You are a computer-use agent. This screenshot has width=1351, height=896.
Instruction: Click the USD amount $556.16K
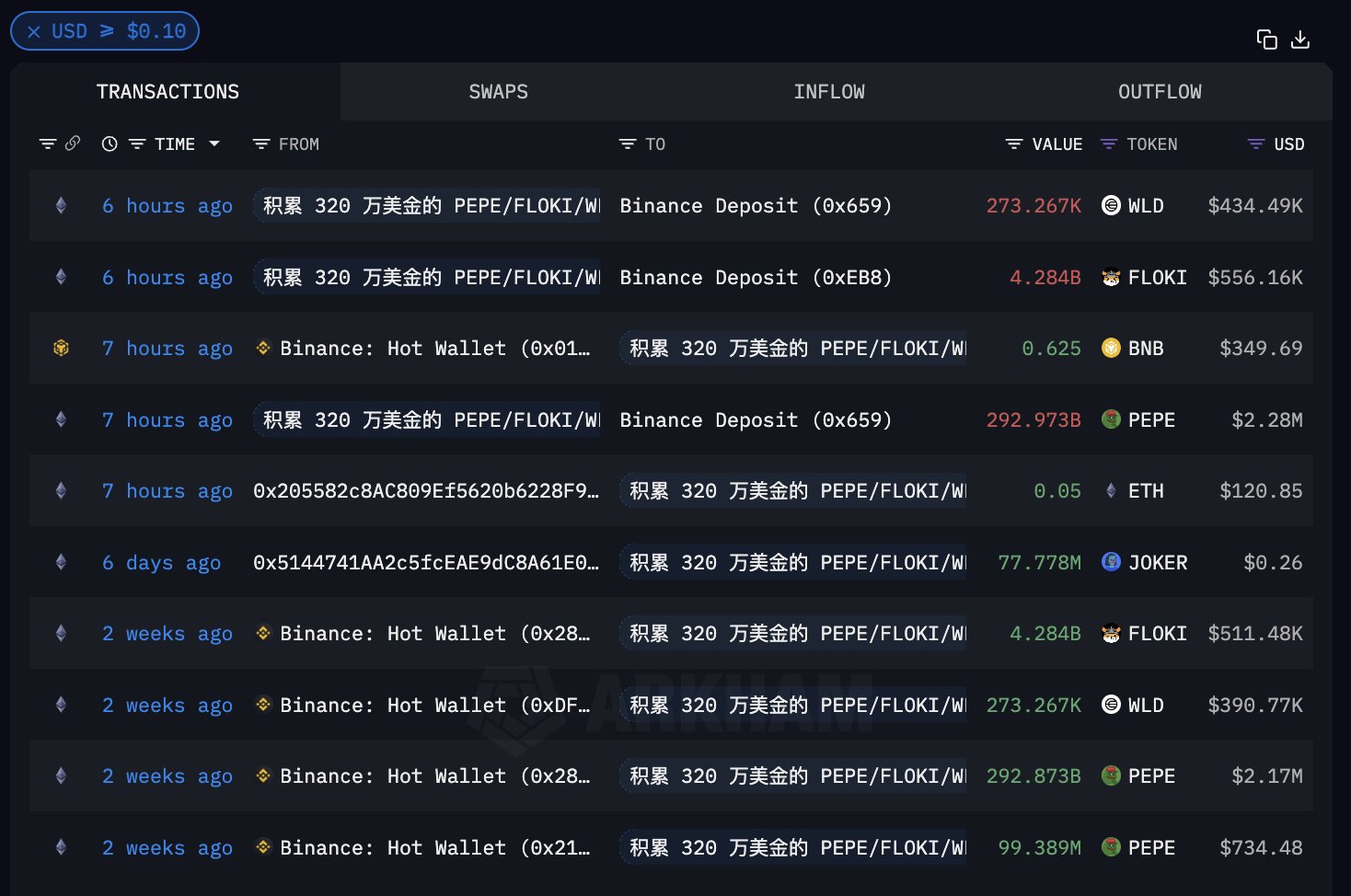[x=1255, y=278]
